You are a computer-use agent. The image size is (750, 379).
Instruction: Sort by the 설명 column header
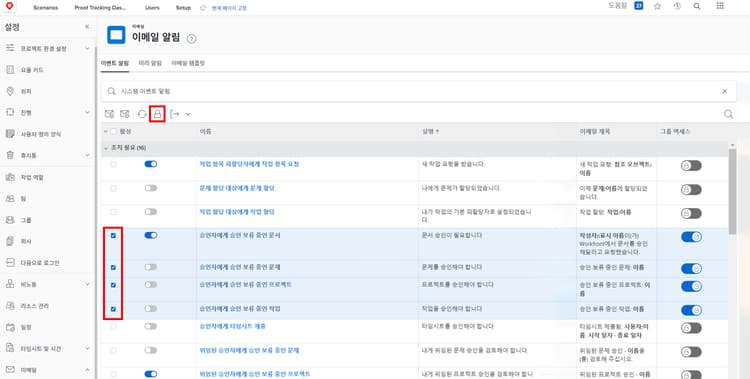point(430,131)
